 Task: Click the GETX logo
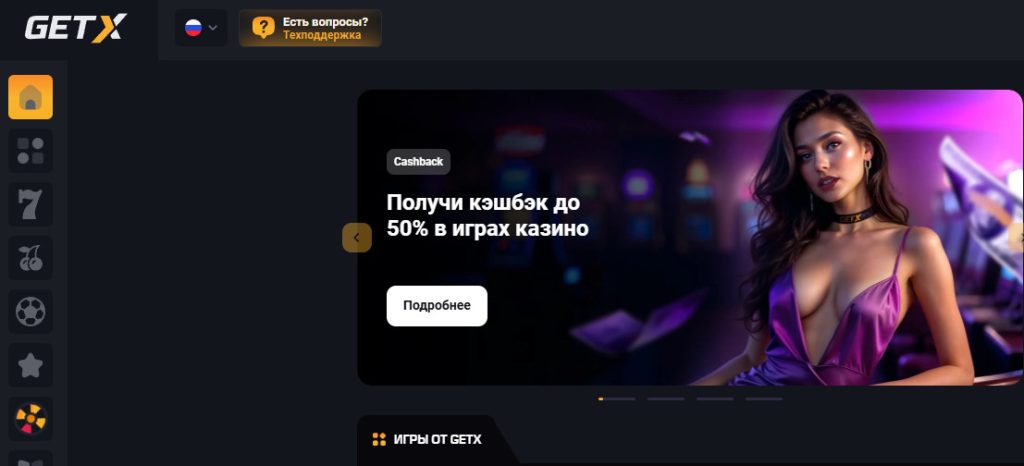click(76, 28)
